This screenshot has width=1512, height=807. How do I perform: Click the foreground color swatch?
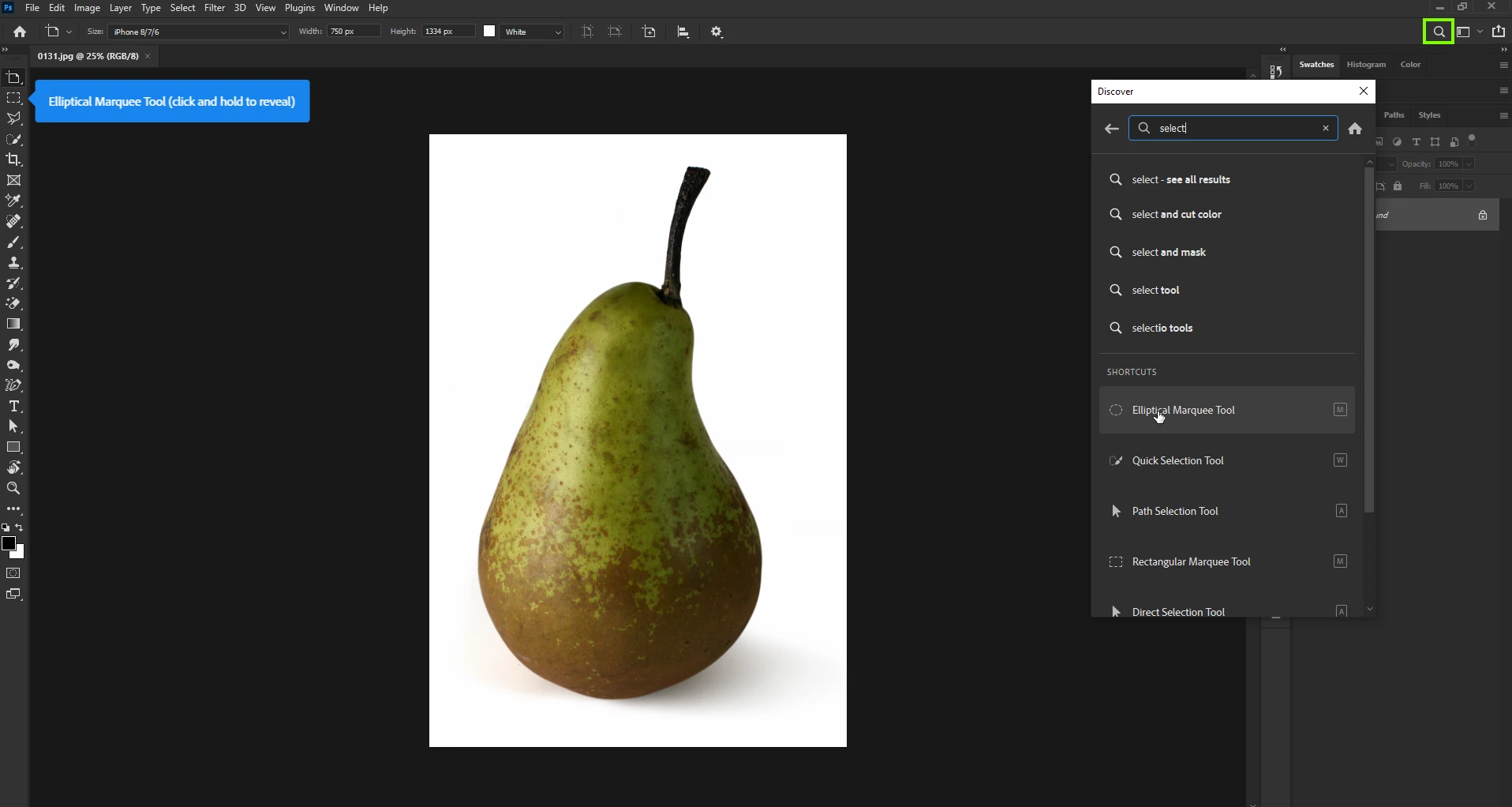[9, 543]
